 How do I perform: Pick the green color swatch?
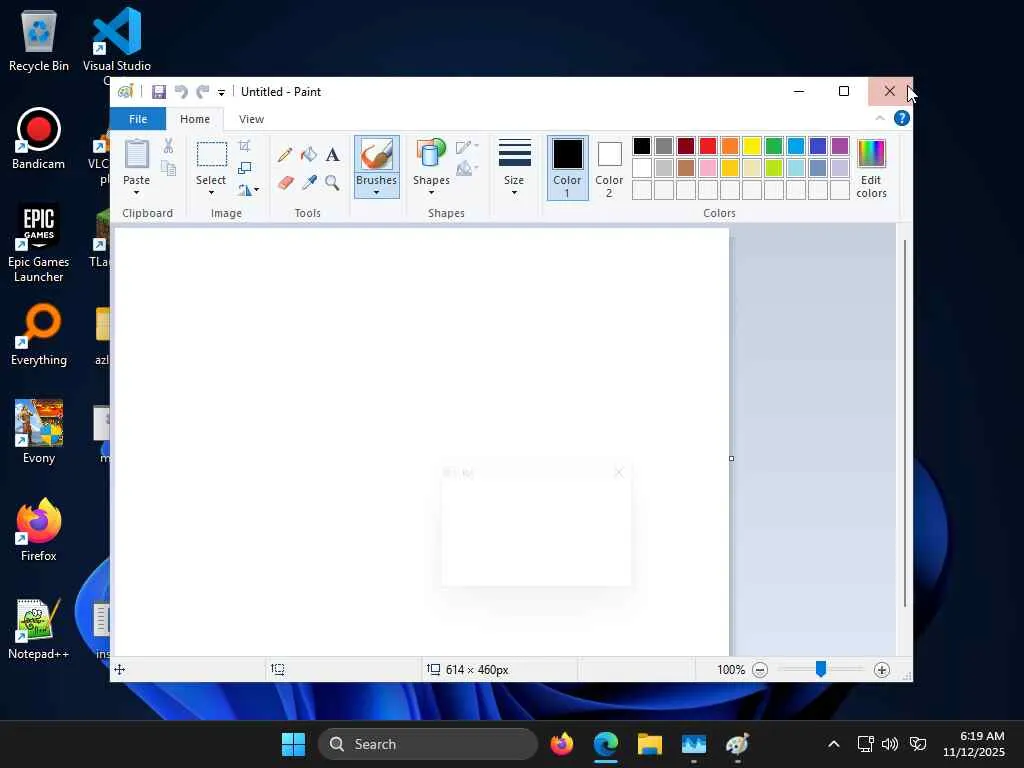pos(774,146)
